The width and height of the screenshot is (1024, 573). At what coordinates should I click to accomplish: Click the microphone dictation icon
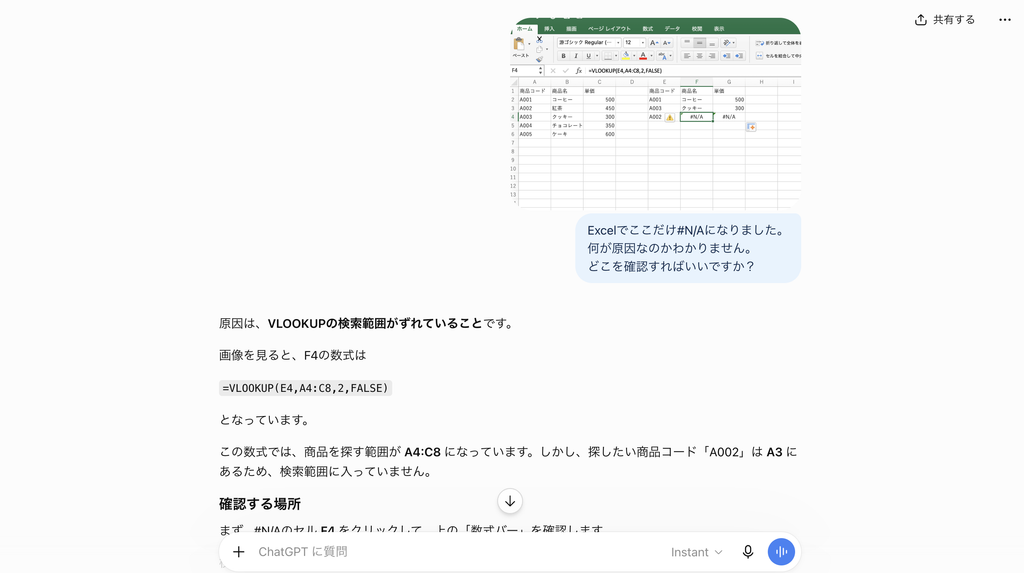(748, 552)
